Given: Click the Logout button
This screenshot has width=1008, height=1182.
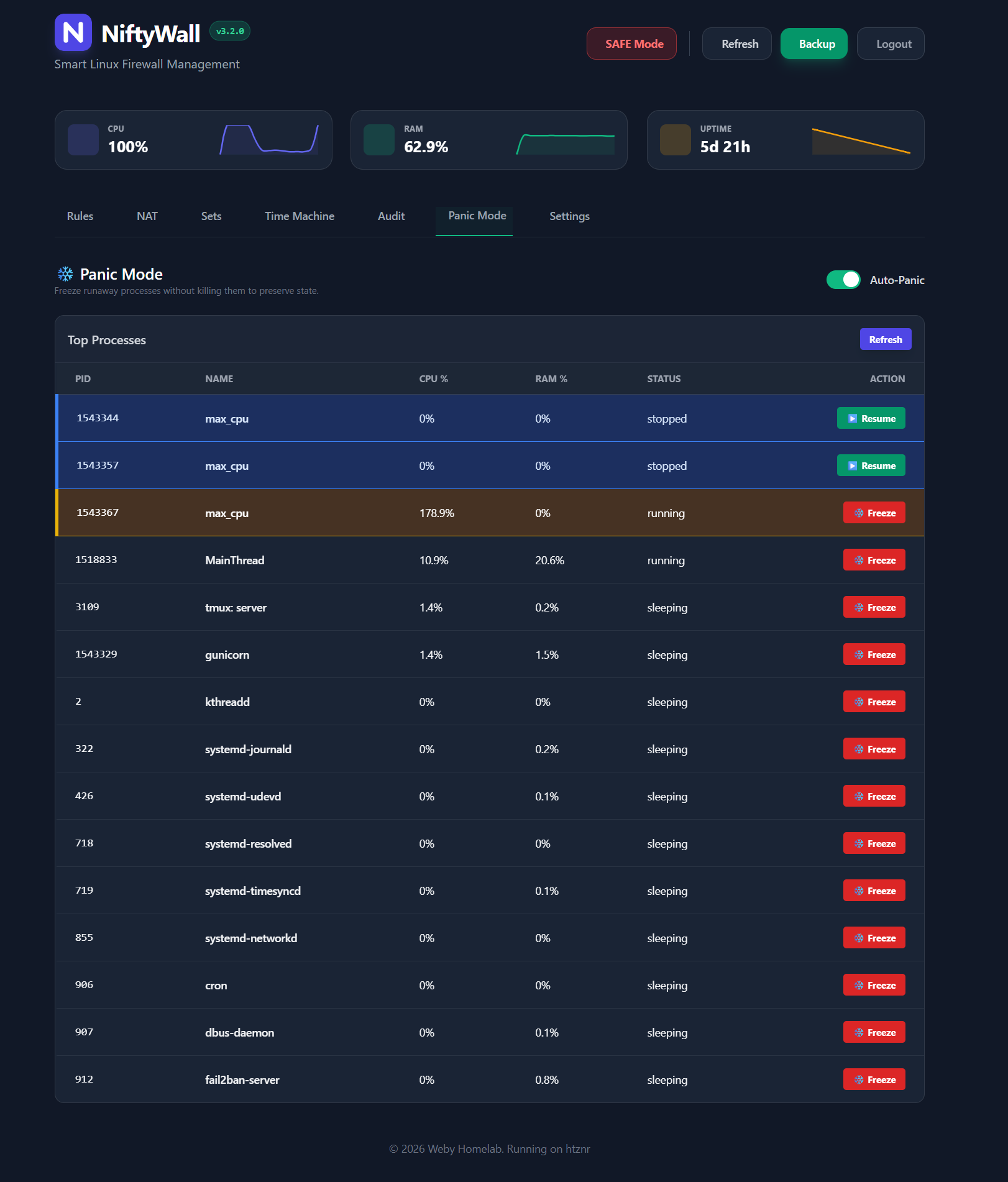Looking at the screenshot, I should pos(891,44).
